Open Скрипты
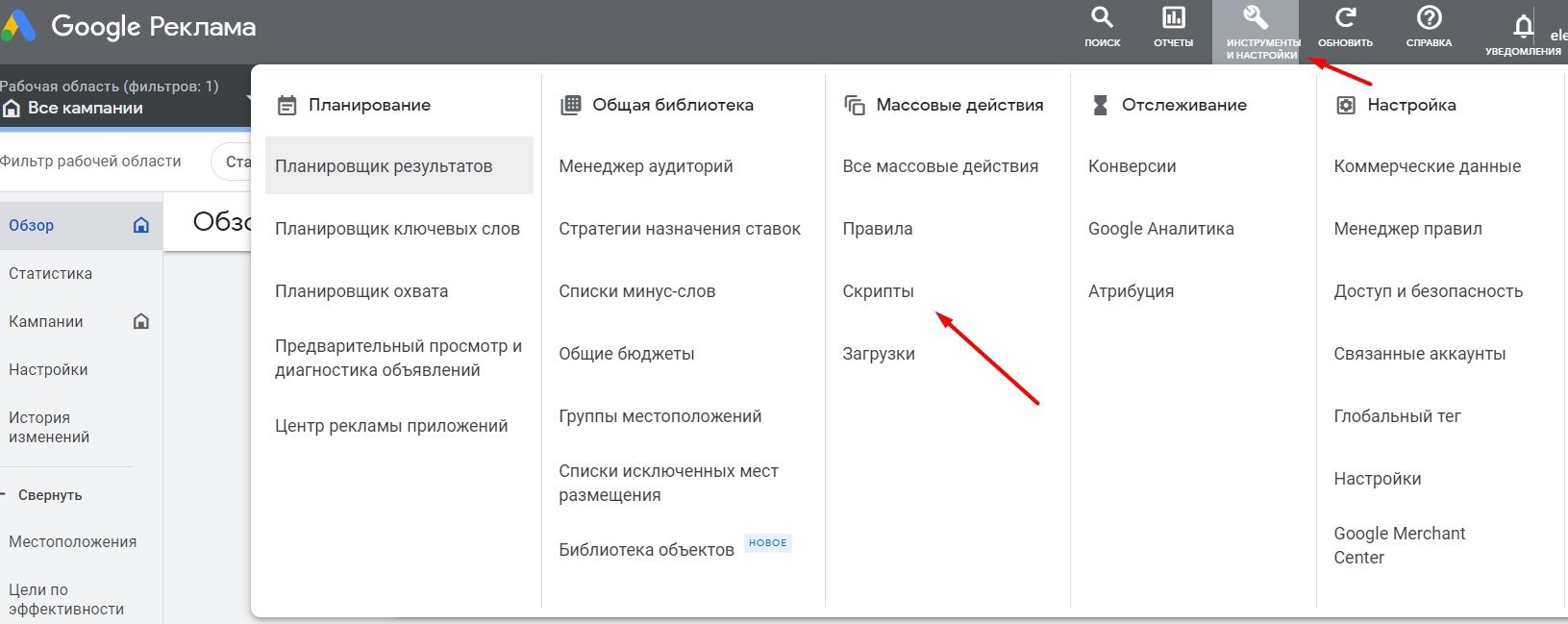1568x624 pixels. tap(879, 291)
